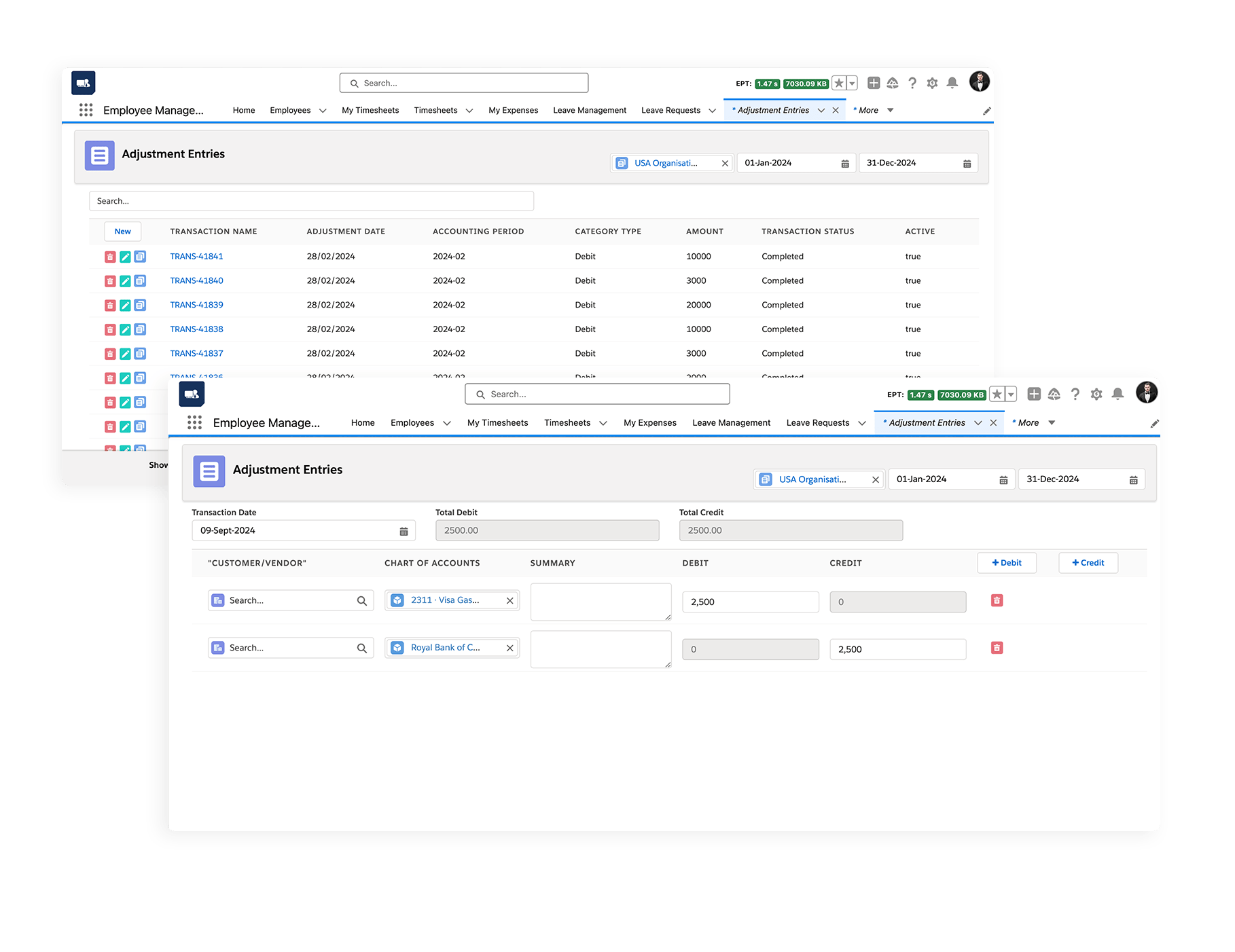This screenshot has width=1235, height=952.
Task: Delete the Royal Bank credit line row
Action: pos(997,648)
